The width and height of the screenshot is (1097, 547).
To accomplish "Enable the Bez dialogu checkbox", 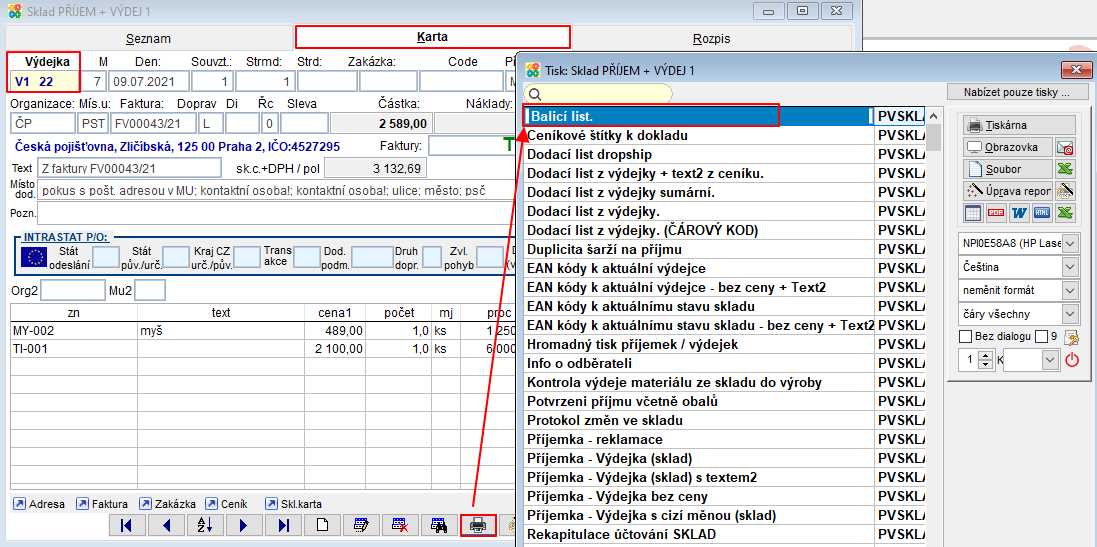I will (x=966, y=337).
